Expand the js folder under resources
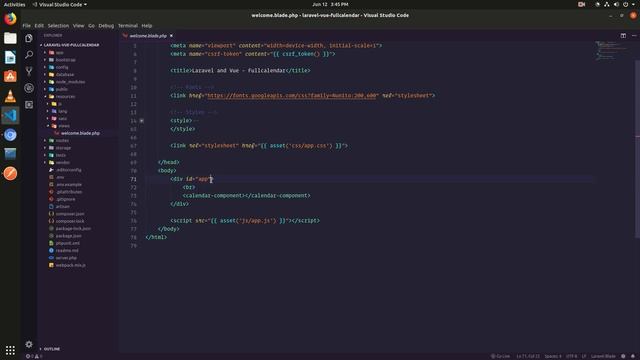The width and height of the screenshot is (640, 360). 60,104
